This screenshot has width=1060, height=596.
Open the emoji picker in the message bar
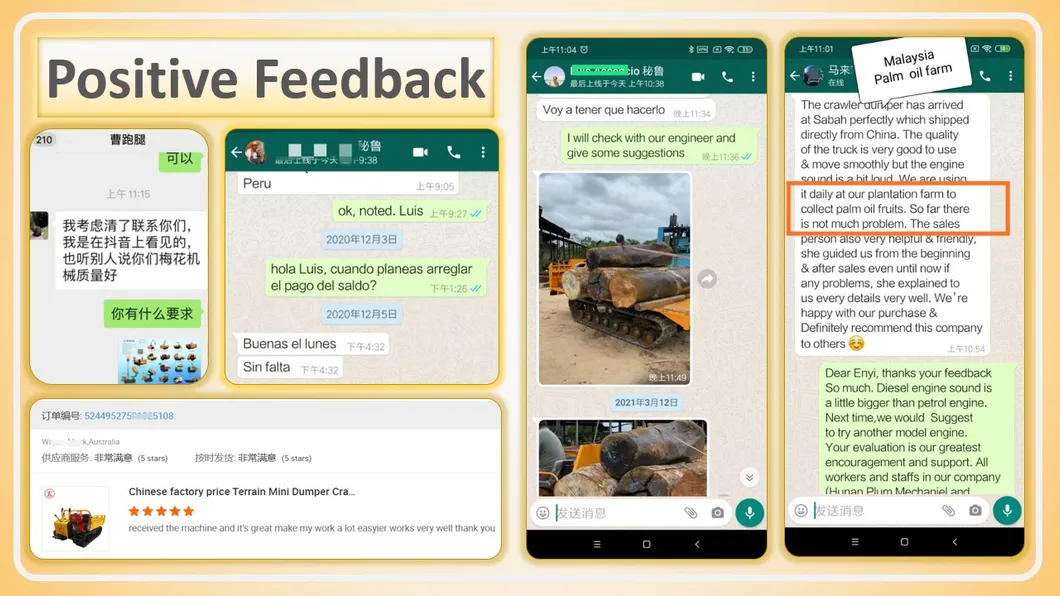click(x=543, y=512)
